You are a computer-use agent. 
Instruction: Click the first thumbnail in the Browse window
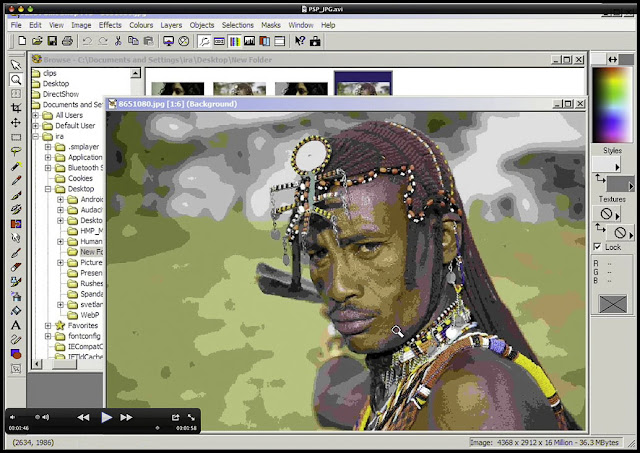[178, 89]
